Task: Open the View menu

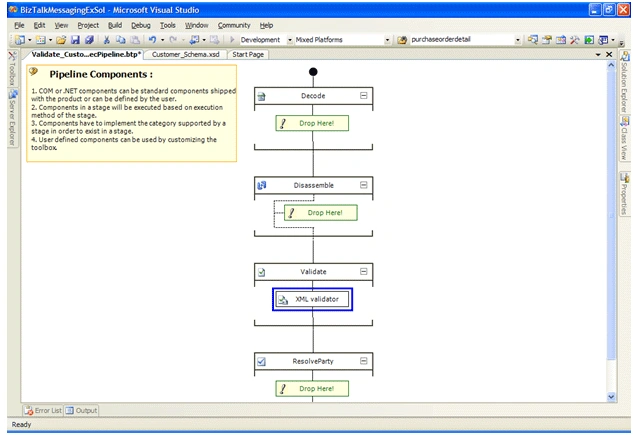Action: [x=61, y=25]
